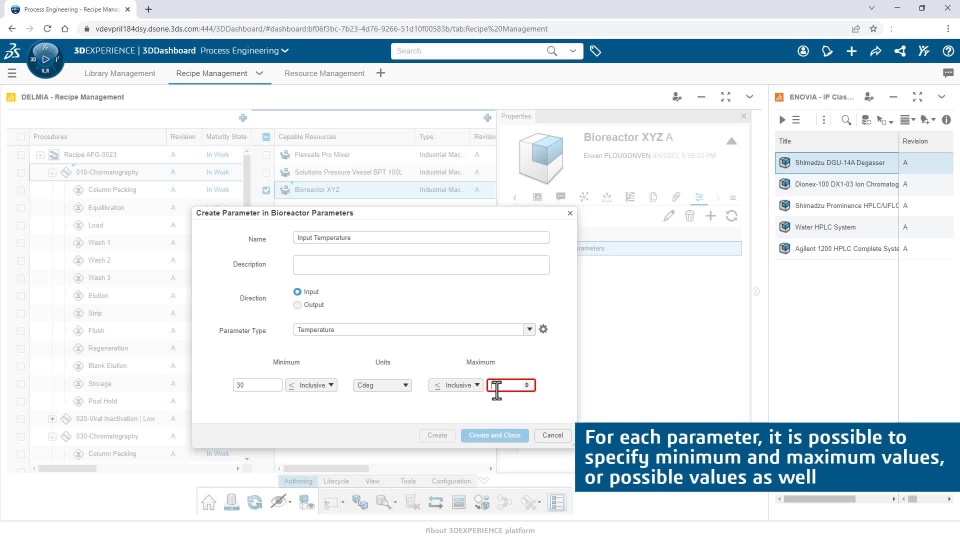The width and height of the screenshot is (960, 540).
Task: Click the Cancel button
Action: 552,435
